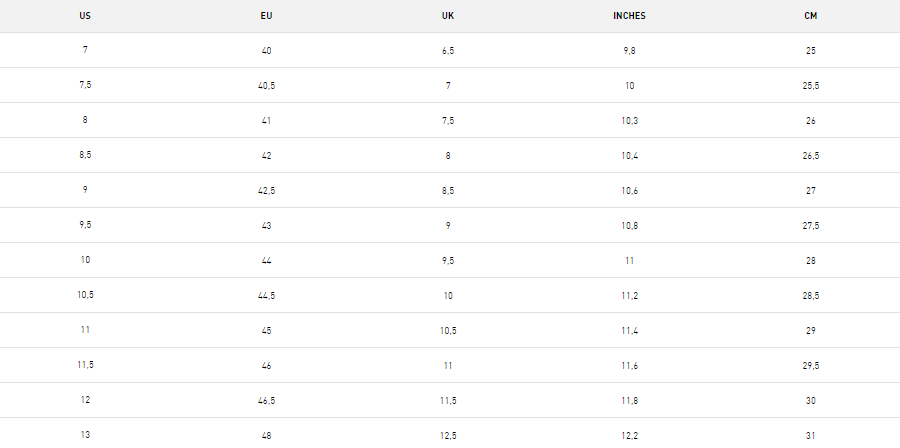
Task: Select UK size 6,5 cell
Action: coord(448,50)
